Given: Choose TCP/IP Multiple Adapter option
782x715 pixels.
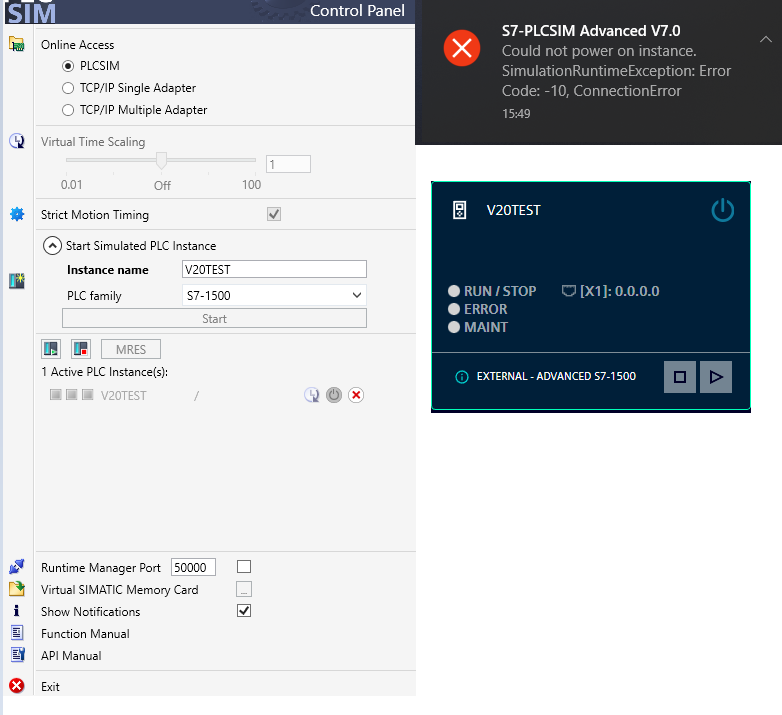Looking at the screenshot, I should (68, 110).
